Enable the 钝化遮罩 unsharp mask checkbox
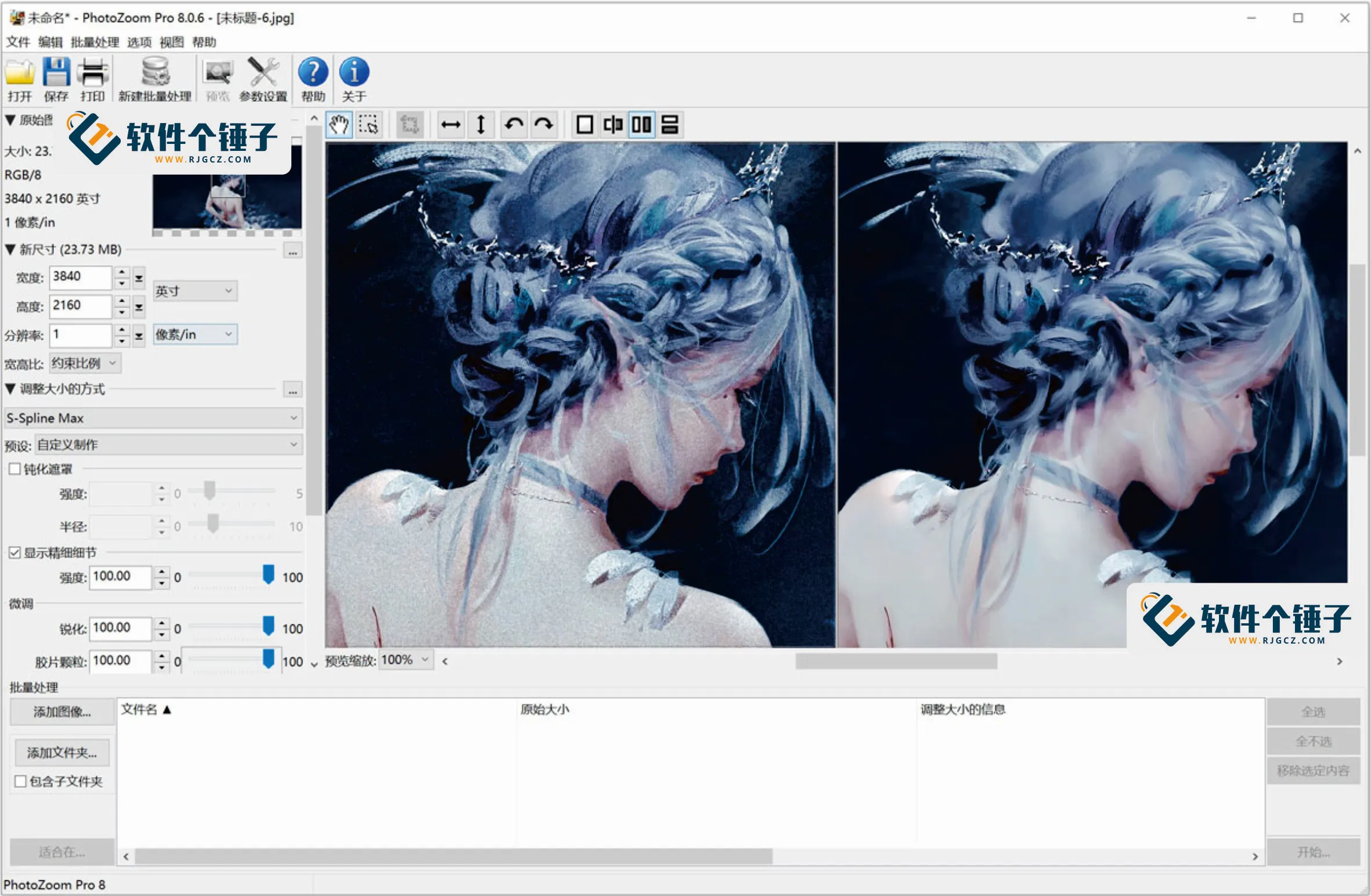1371x896 pixels. [15, 469]
